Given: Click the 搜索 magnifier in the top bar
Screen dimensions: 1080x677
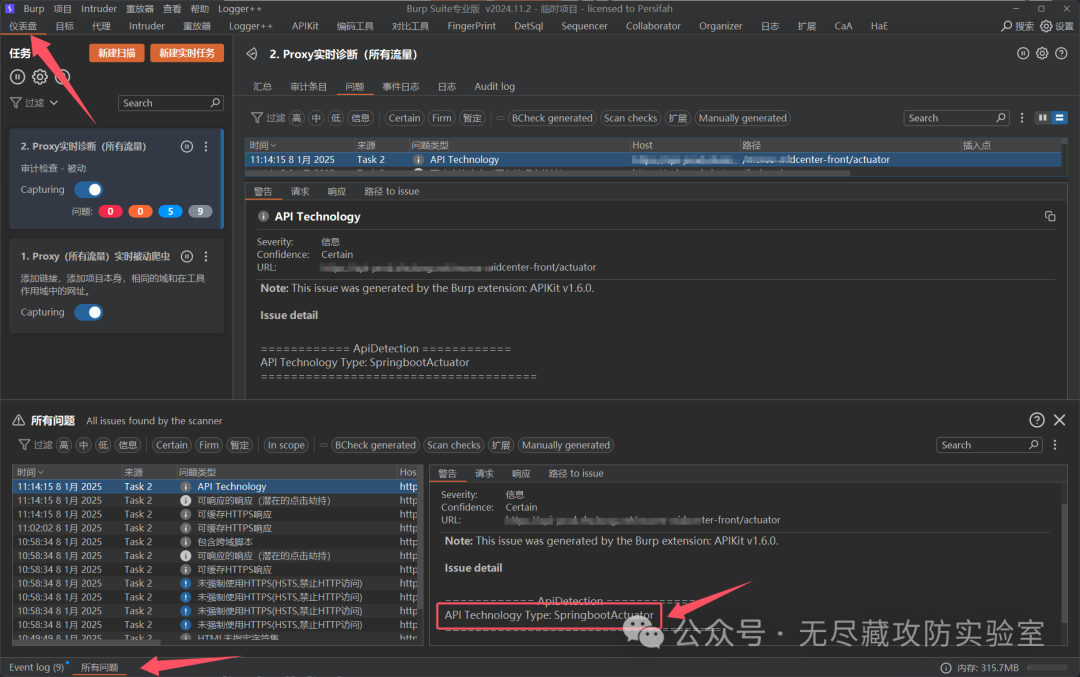Looking at the screenshot, I should coord(1007,26).
